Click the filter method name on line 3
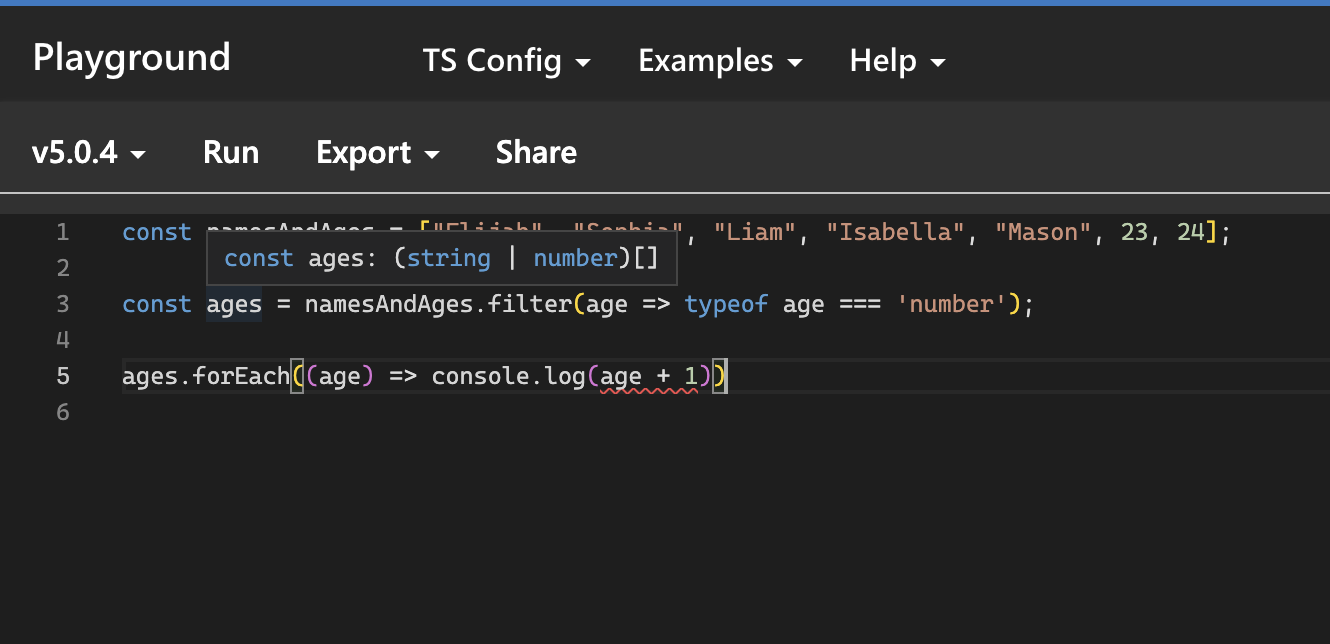The height and width of the screenshot is (644, 1330). [528, 304]
